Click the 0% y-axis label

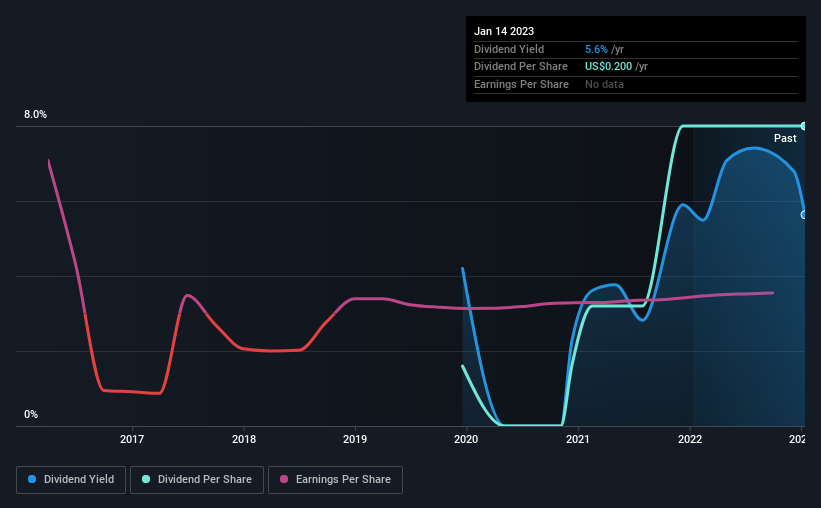(x=31, y=414)
